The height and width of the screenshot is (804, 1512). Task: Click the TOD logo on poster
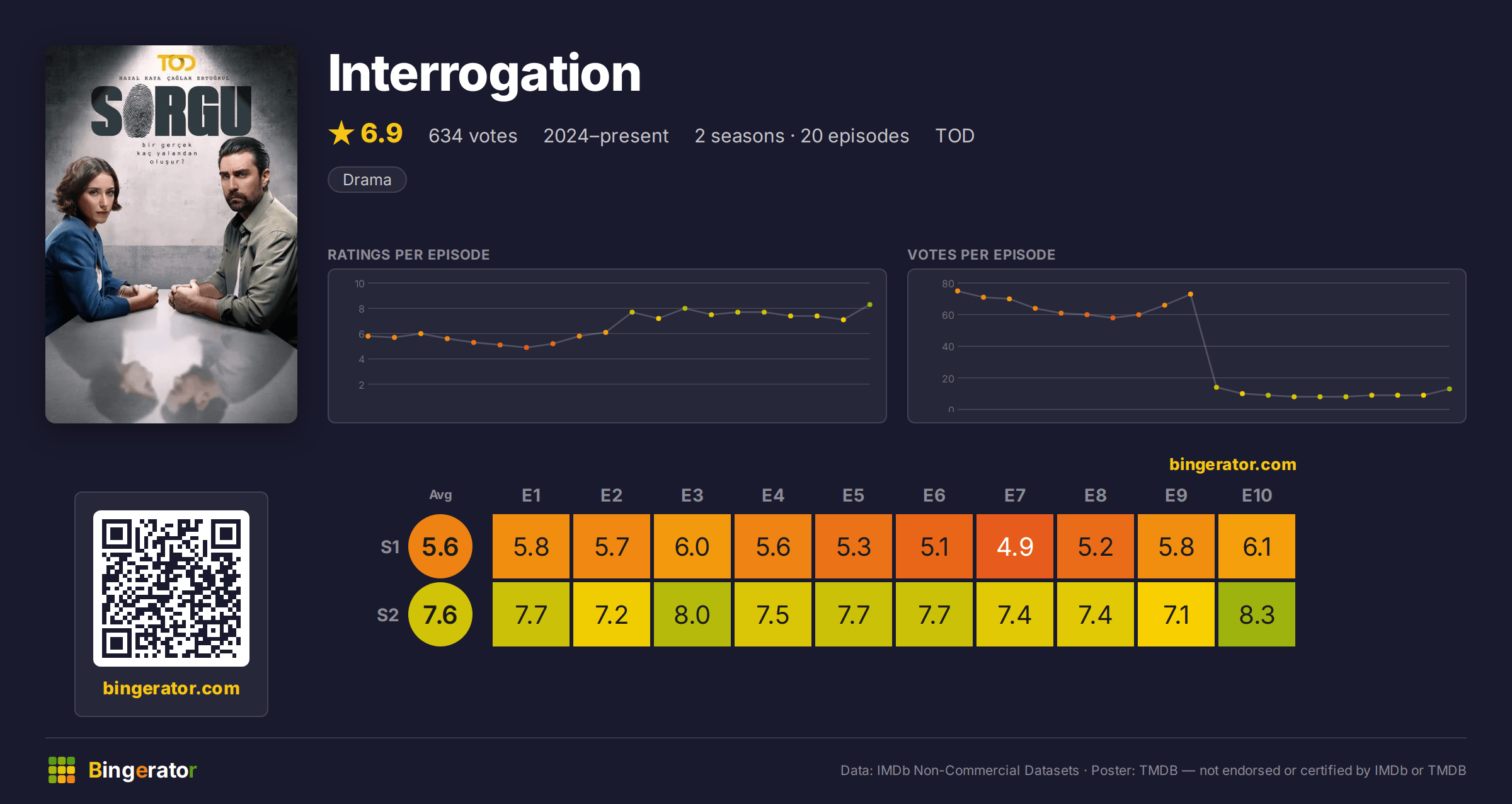click(x=176, y=63)
